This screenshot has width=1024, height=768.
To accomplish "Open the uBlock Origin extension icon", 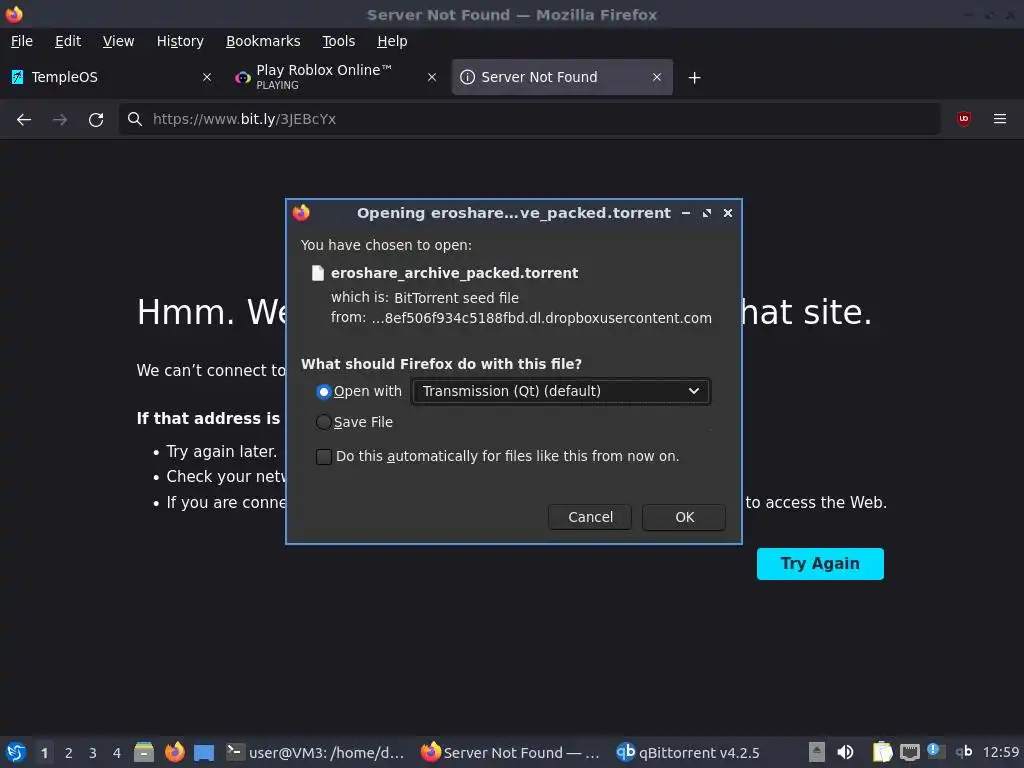I will pyautogui.click(x=964, y=119).
